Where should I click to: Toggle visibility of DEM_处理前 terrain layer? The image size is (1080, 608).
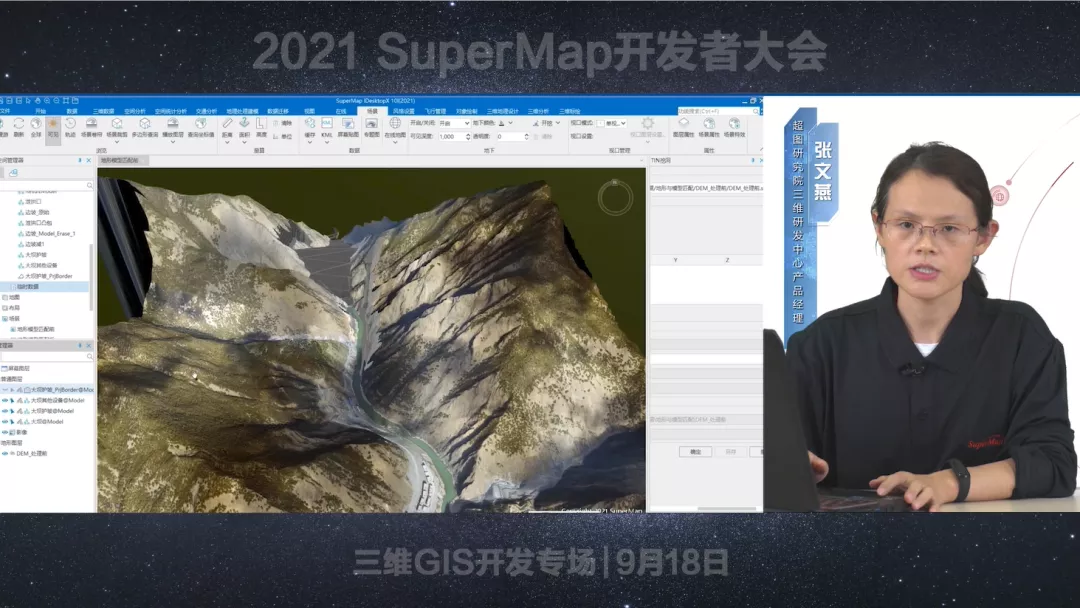[x=5, y=454]
